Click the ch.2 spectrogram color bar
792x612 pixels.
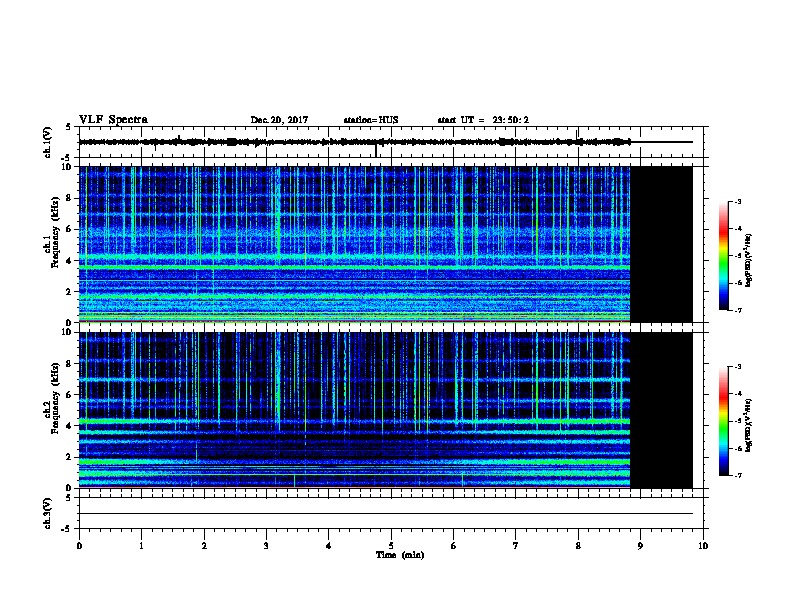click(724, 421)
